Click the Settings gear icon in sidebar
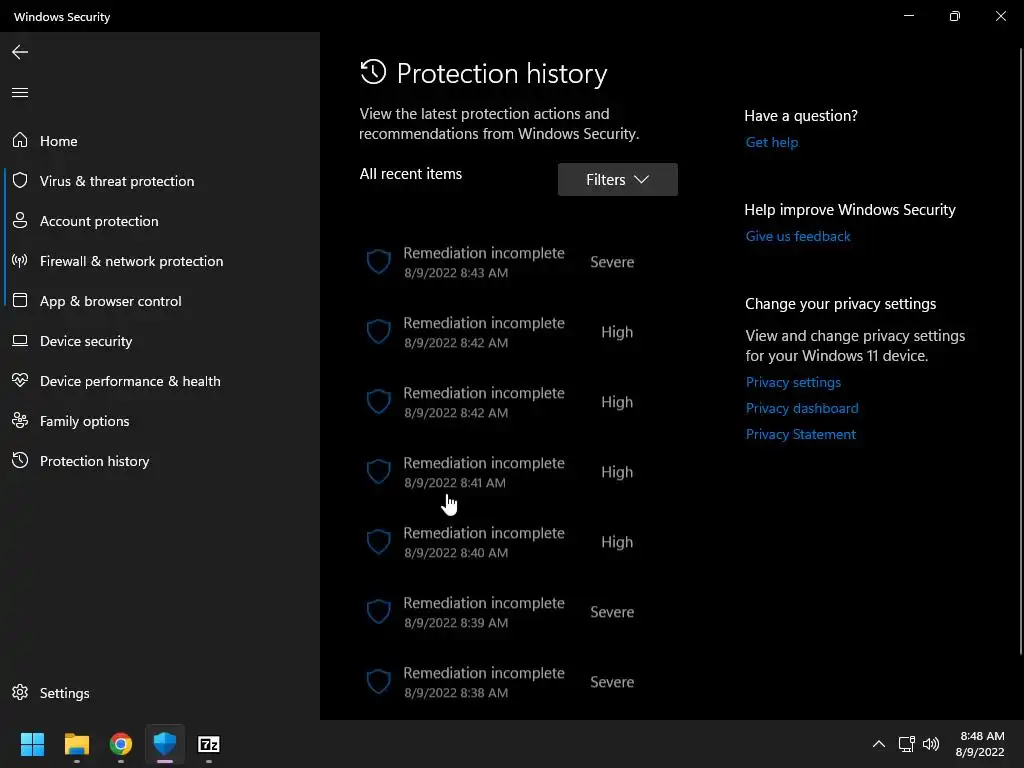Screen dimensions: 1024x768 [x=20, y=693]
